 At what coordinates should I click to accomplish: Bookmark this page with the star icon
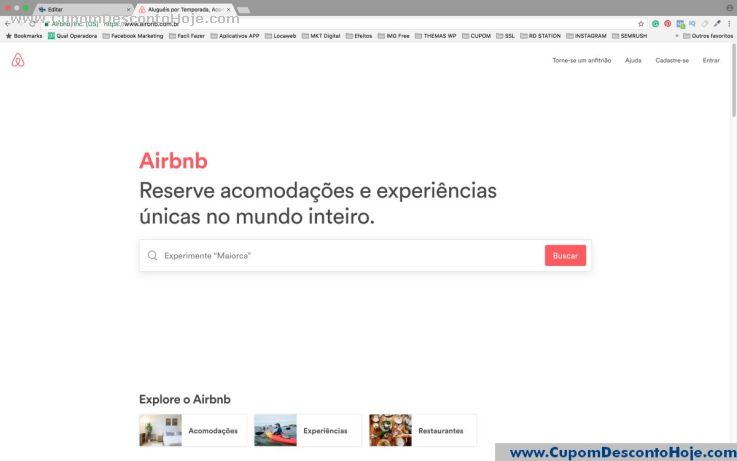pyautogui.click(x=641, y=23)
